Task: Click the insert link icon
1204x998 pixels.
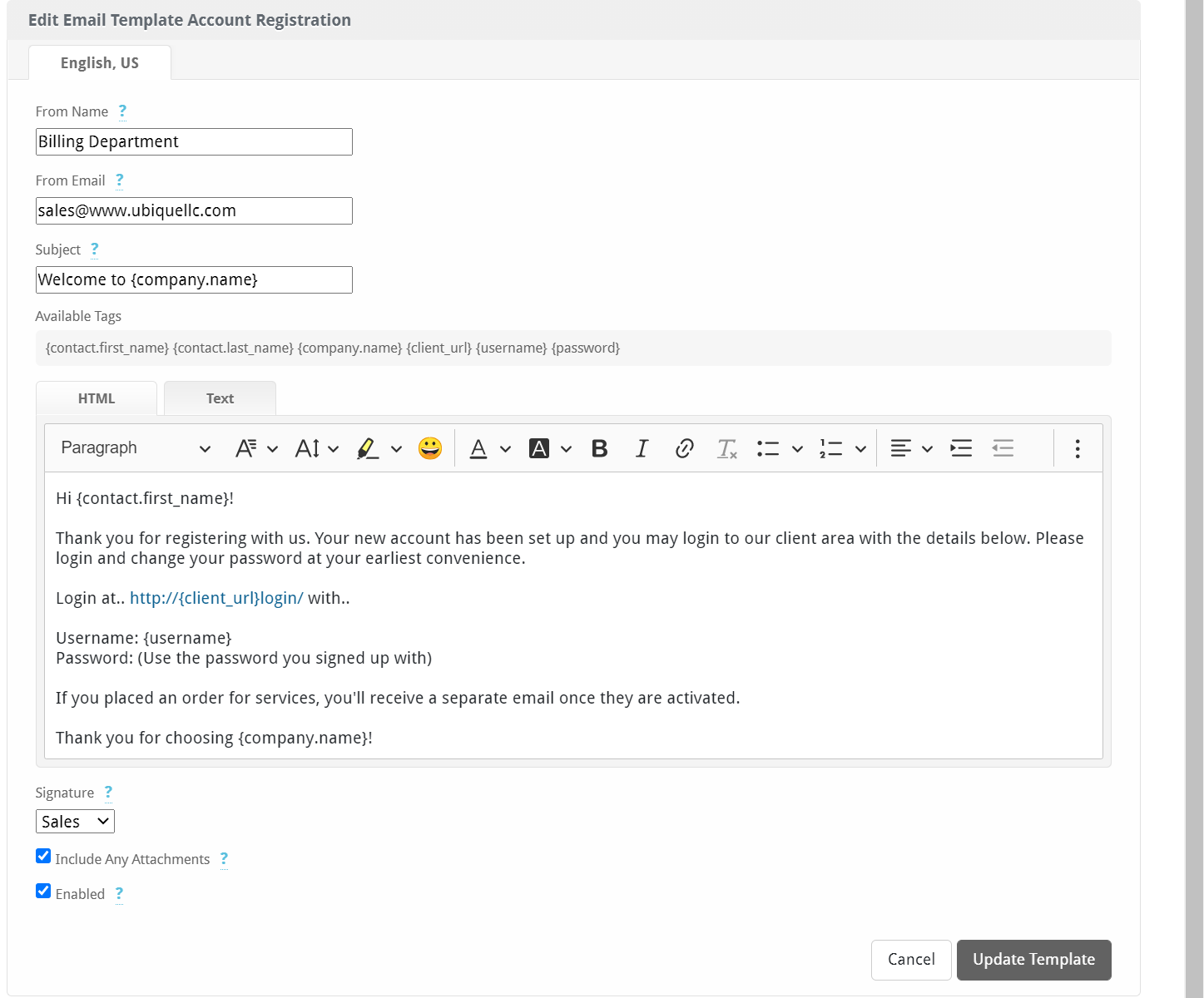Action: (684, 449)
